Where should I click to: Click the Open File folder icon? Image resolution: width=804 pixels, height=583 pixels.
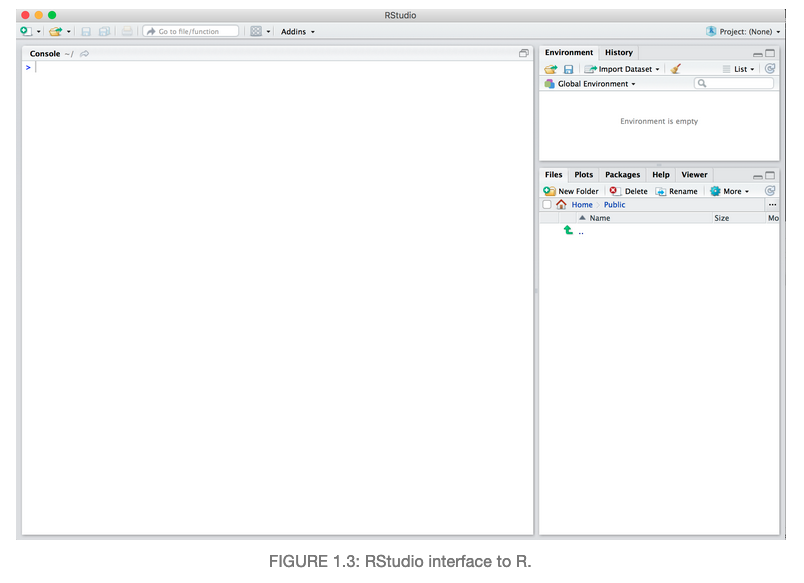55,31
